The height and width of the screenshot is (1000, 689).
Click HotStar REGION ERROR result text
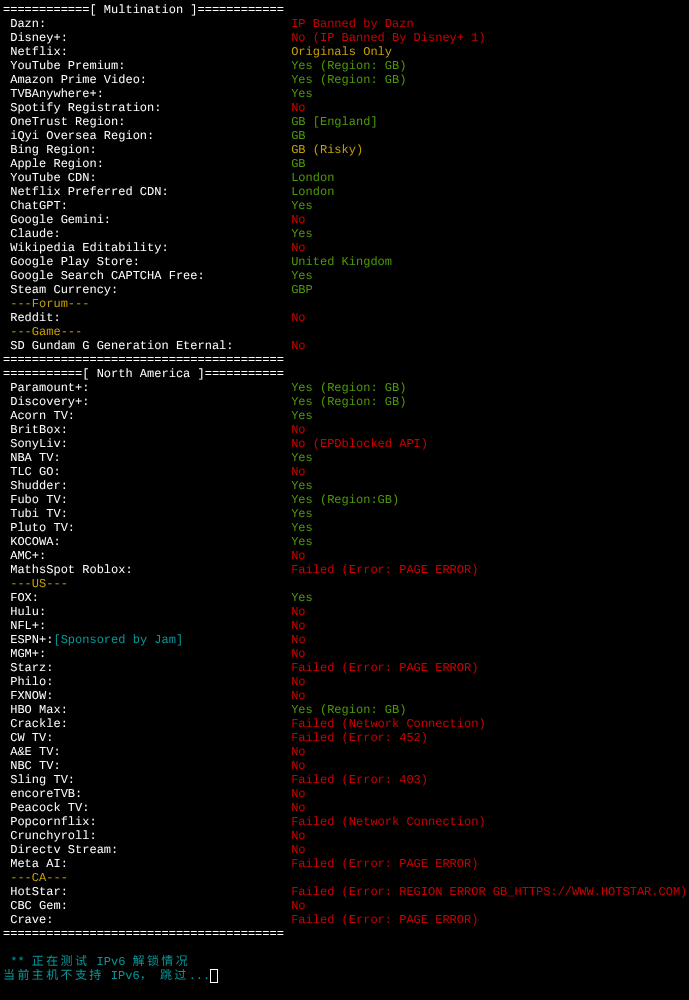pyautogui.click(x=489, y=893)
